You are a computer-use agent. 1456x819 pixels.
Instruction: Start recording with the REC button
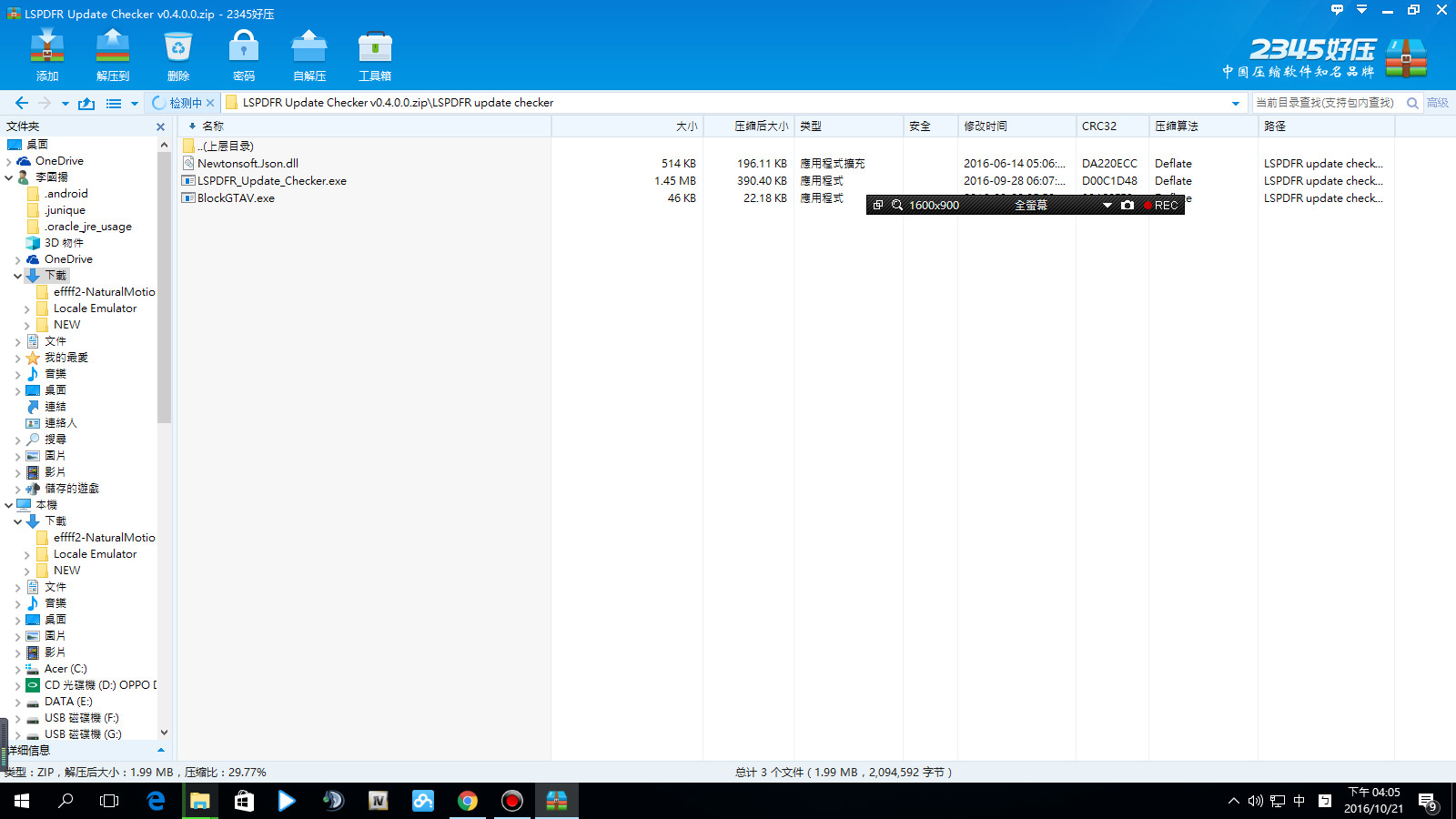coord(1161,206)
